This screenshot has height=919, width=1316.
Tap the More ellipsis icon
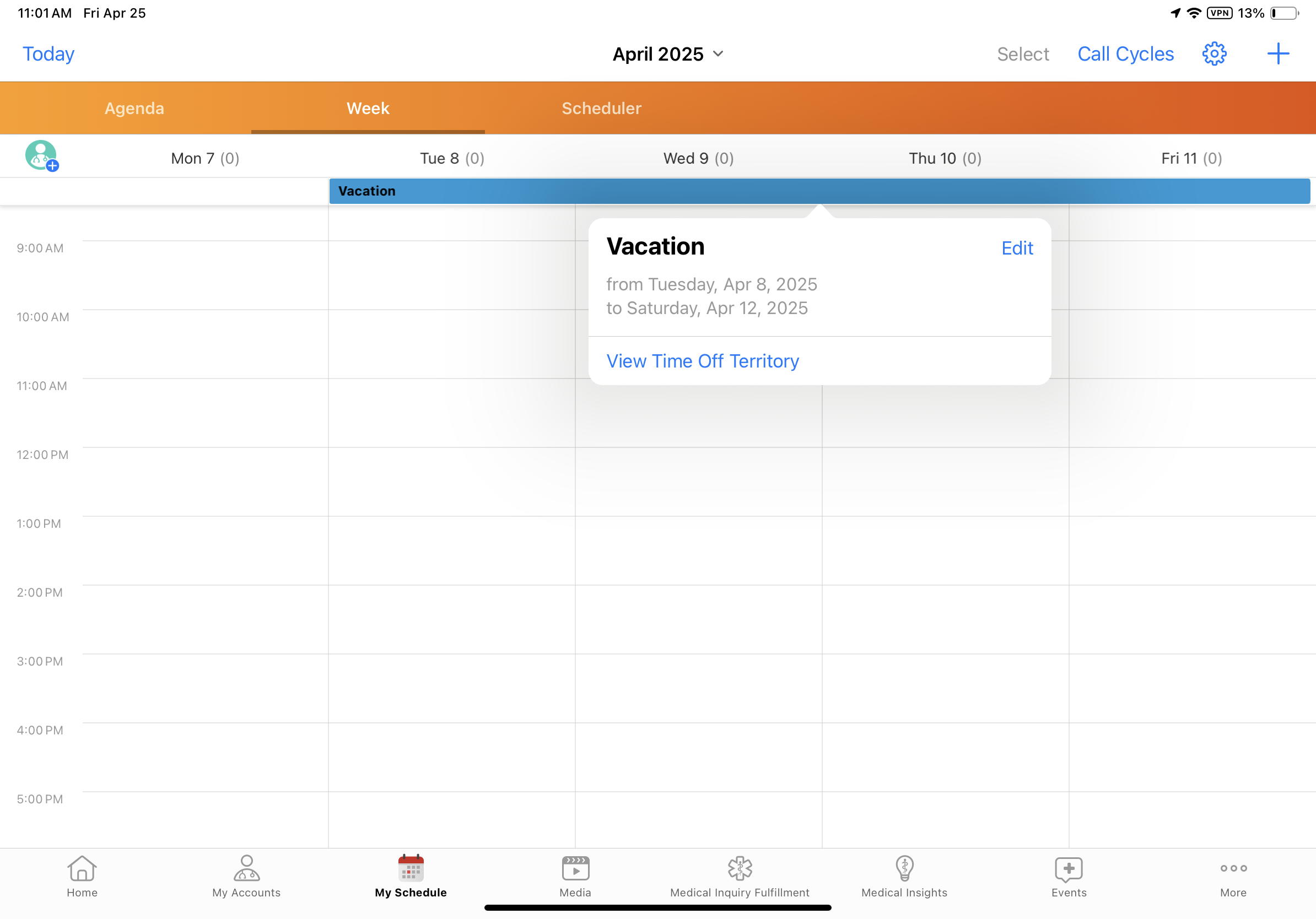1233,875
